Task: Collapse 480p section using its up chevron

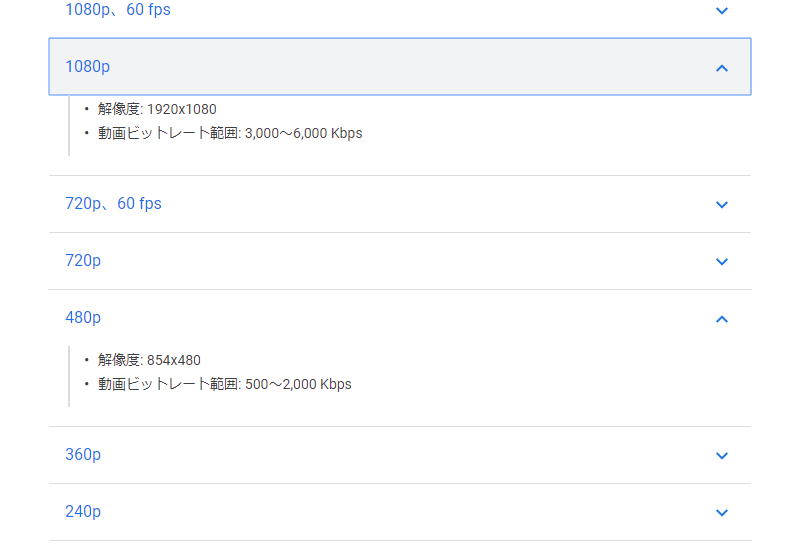Action: tap(722, 319)
